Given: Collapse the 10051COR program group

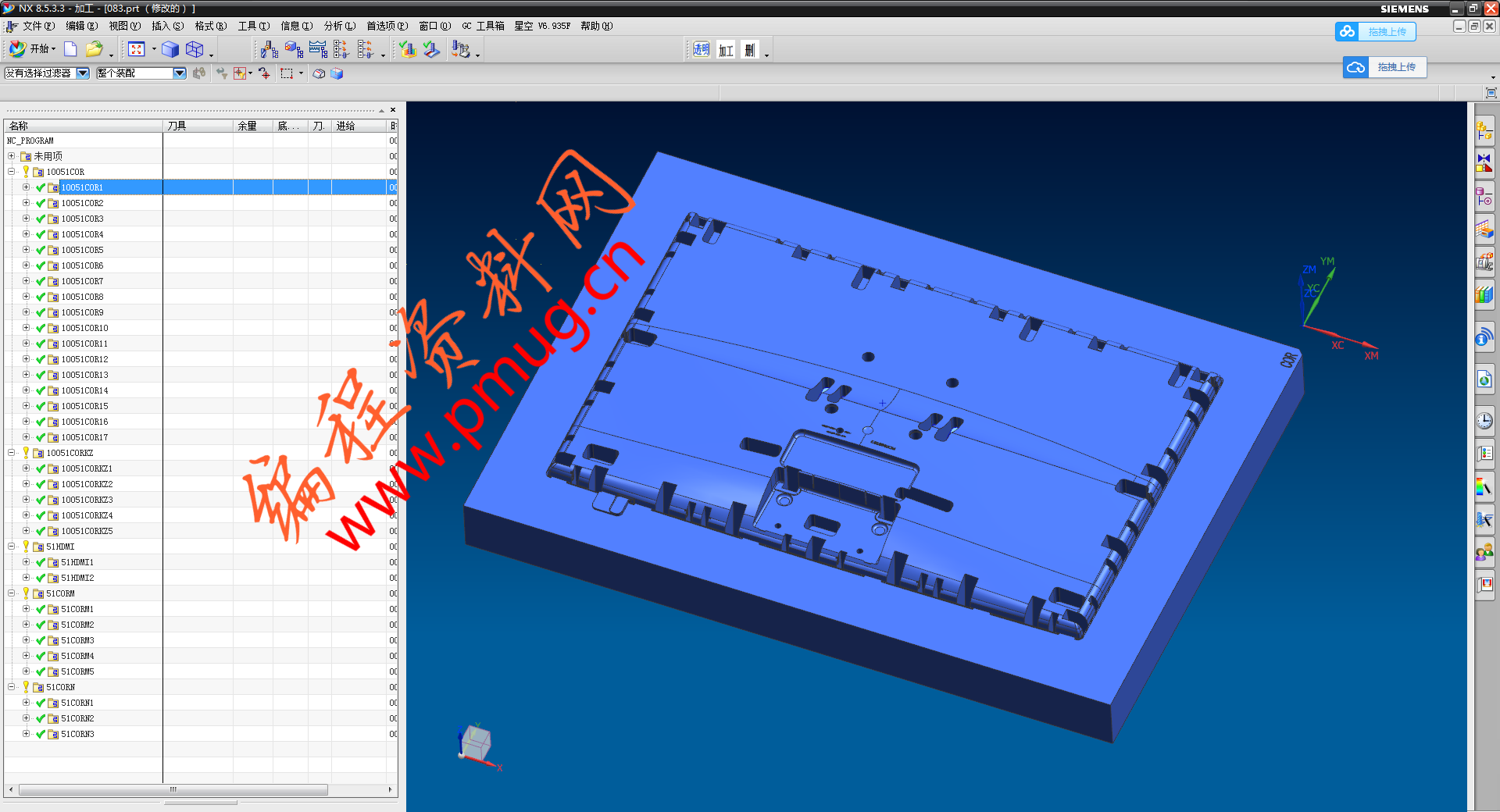Looking at the screenshot, I should [x=12, y=172].
